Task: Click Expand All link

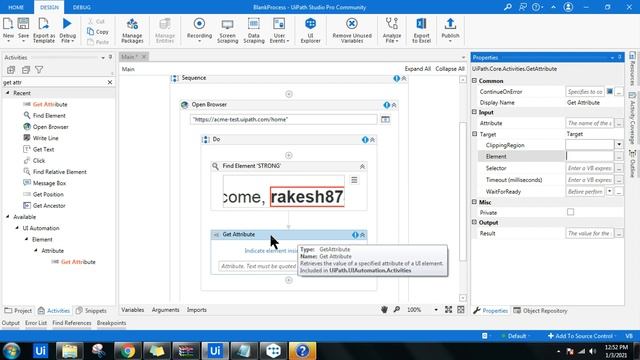Action: pyautogui.click(x=418, y=69)
